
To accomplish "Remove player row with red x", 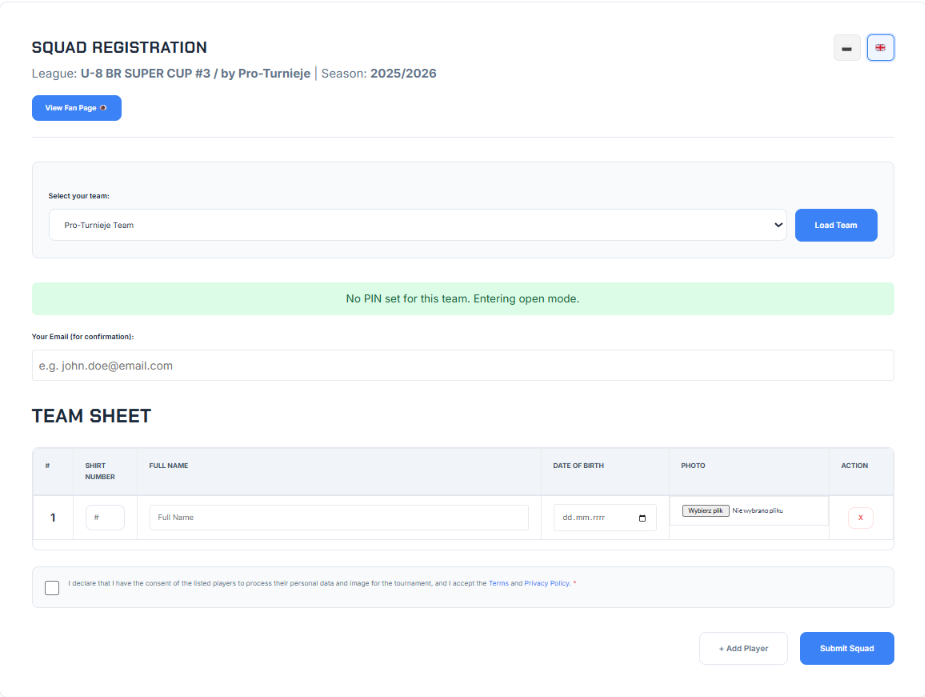I will 860,518.
